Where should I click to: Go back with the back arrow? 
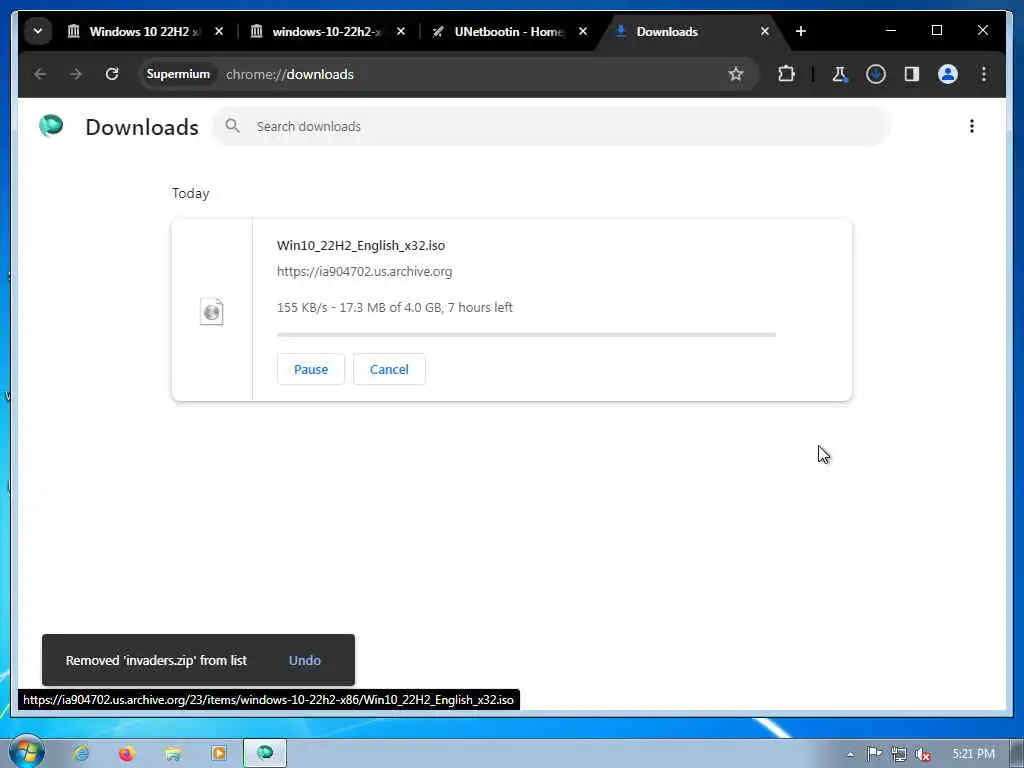(x=40, y=74)
